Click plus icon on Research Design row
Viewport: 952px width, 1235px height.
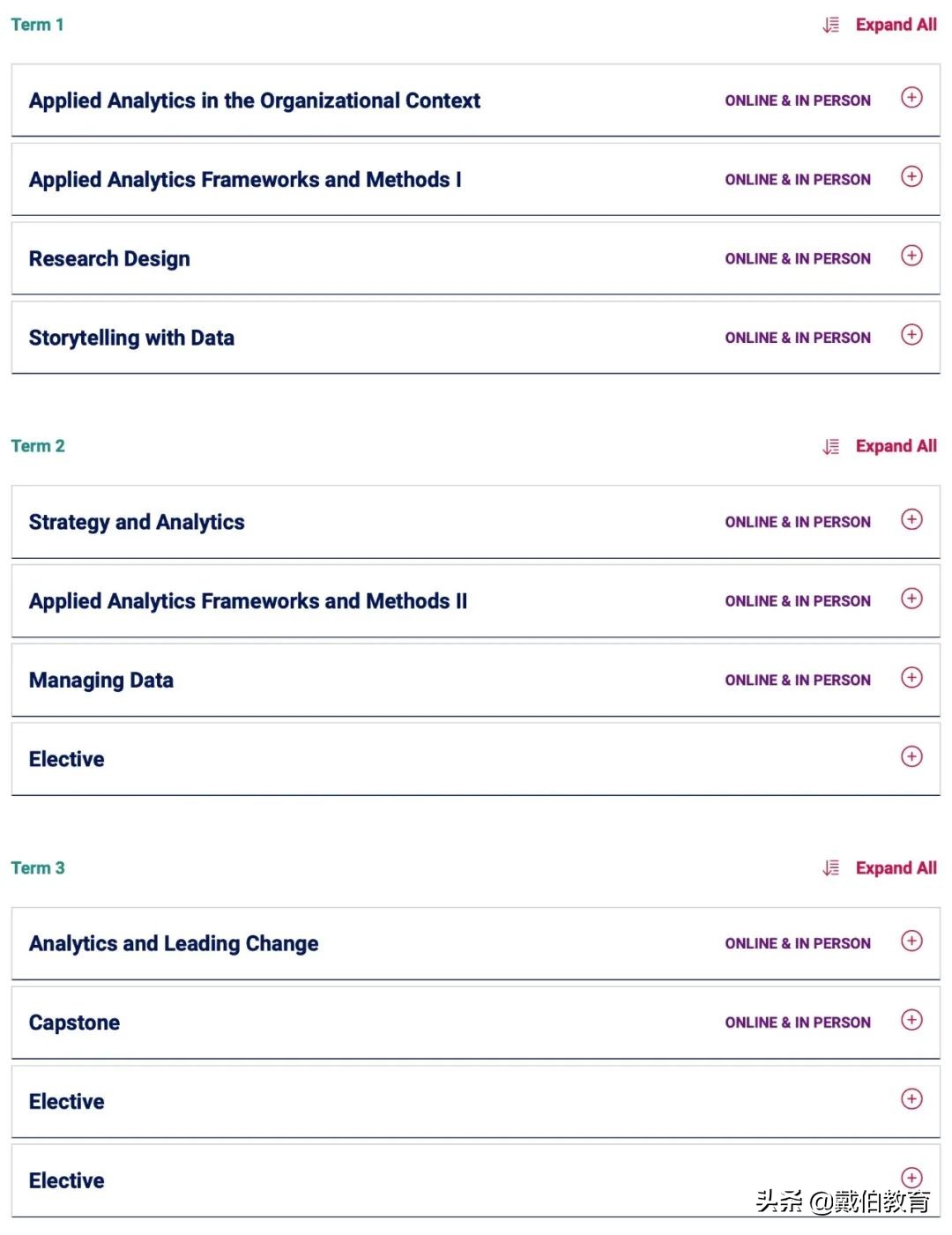pos(911,256)
